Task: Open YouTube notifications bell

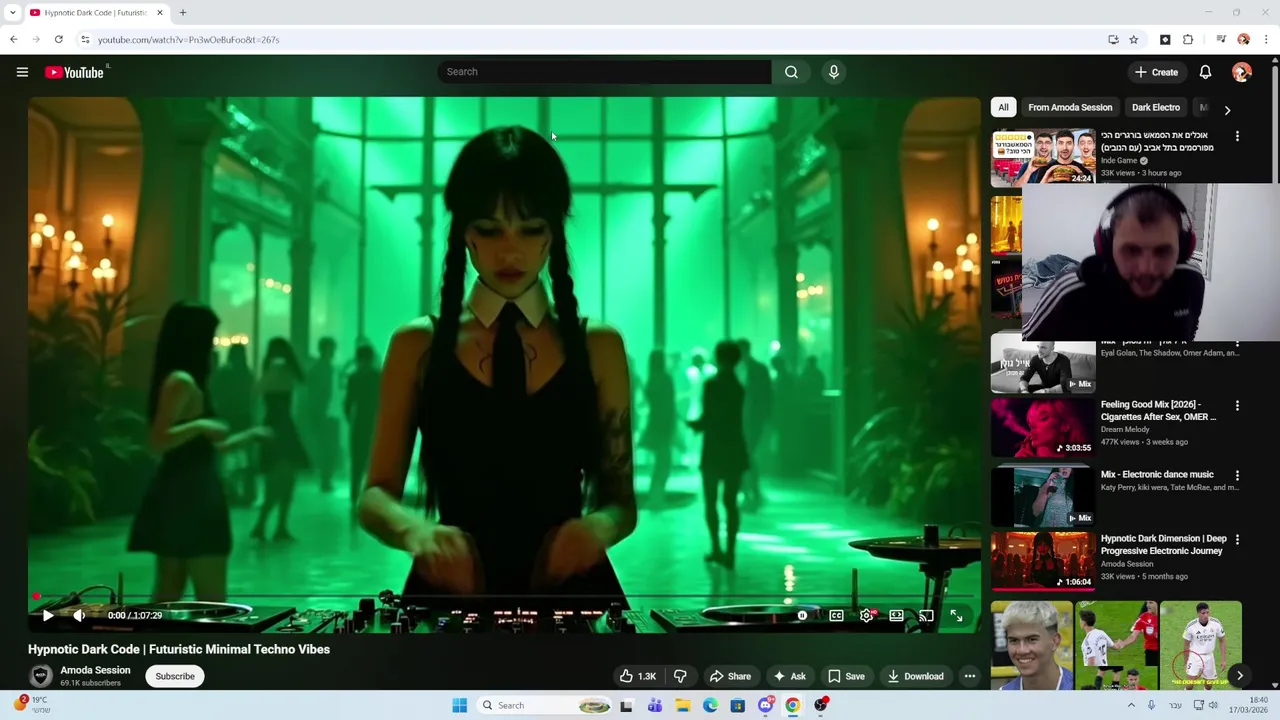Action: click(x=1205, y=72)
